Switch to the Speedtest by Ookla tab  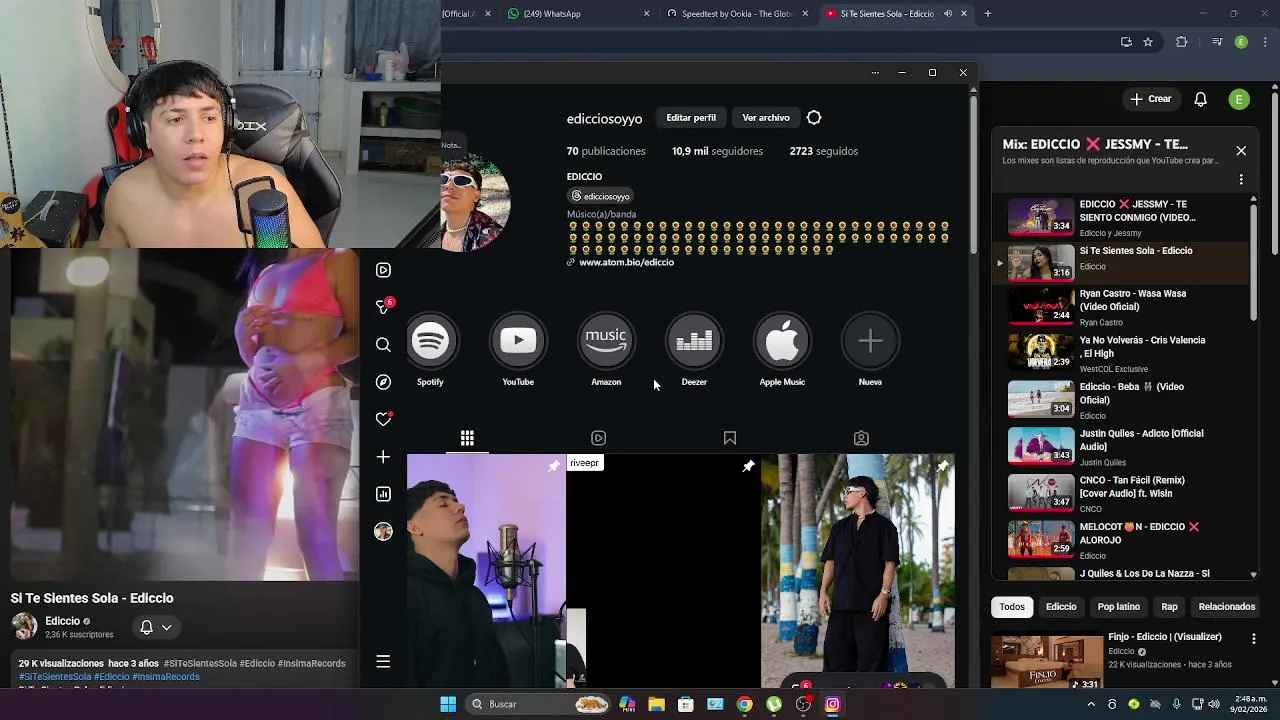tap(738, 14)
